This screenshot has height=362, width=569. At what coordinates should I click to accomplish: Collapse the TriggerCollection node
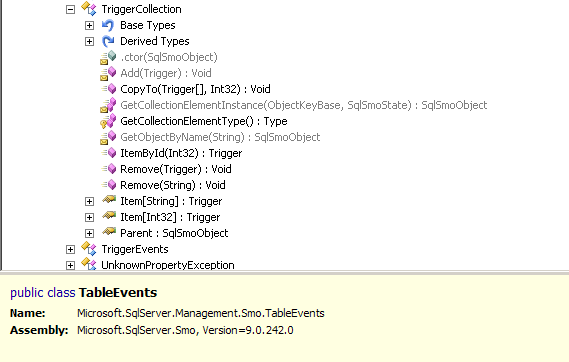tap(70, 9)
